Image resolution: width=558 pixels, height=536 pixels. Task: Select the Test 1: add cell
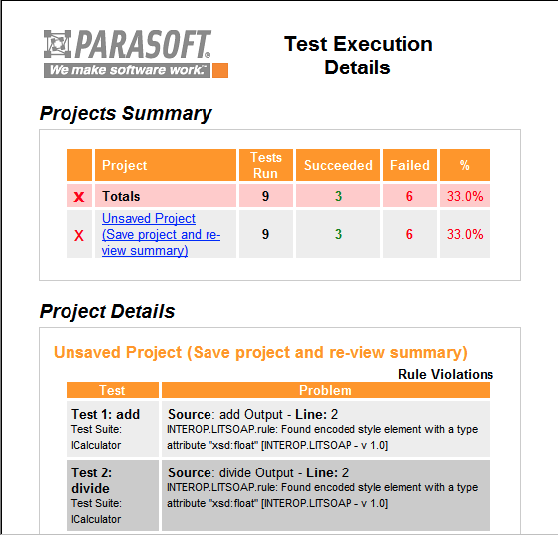(x=113, y=429)
